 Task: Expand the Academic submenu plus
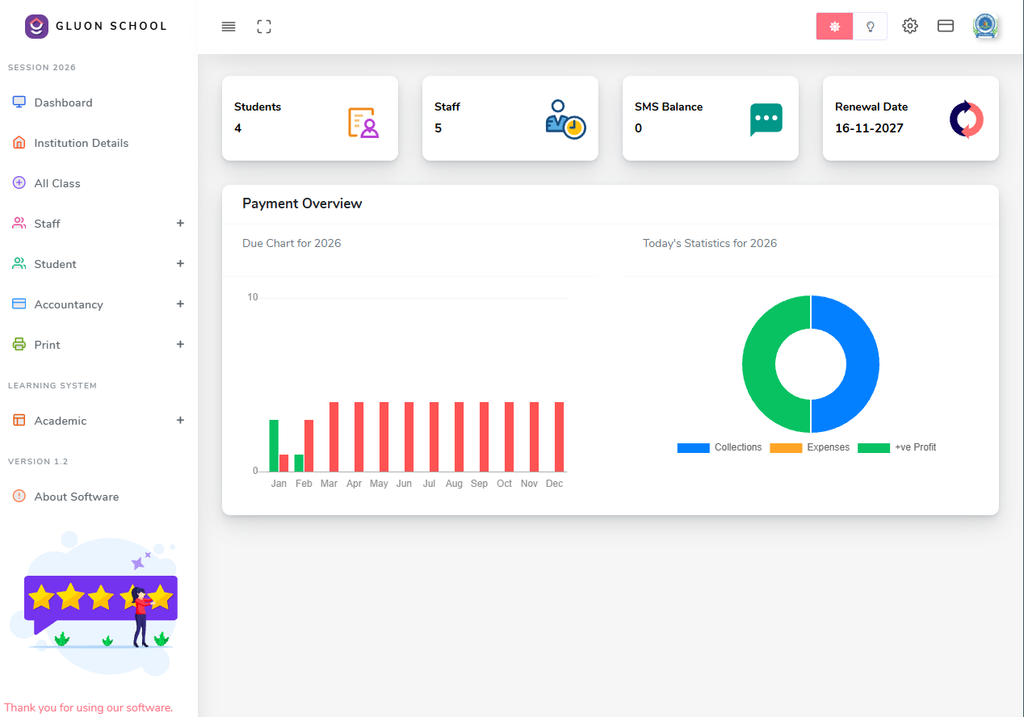pyautogui.click(x=180, y=421)
